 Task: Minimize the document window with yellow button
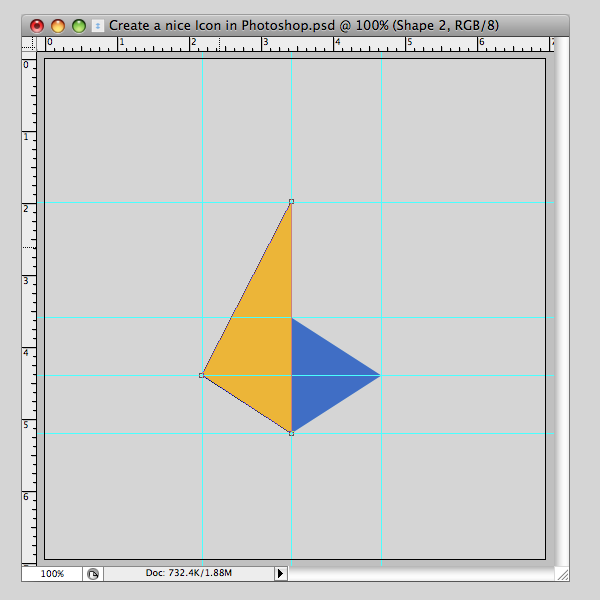[58, 26]
